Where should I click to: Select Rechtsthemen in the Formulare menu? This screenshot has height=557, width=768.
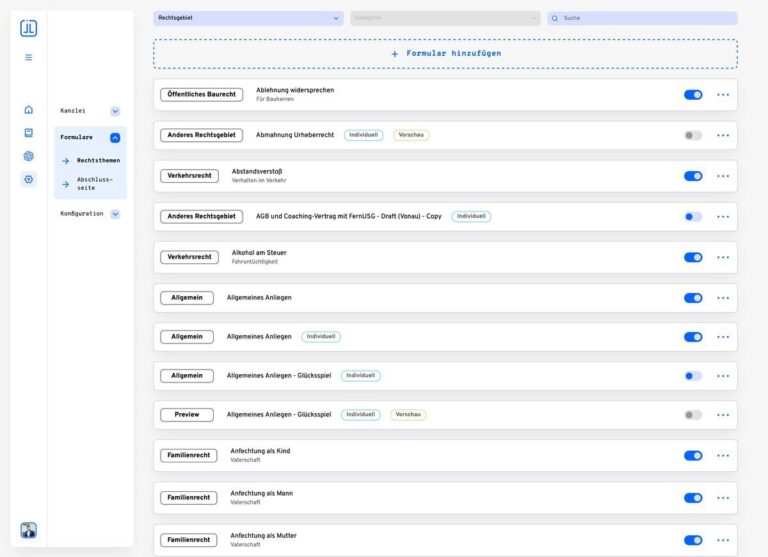point(98,160)
